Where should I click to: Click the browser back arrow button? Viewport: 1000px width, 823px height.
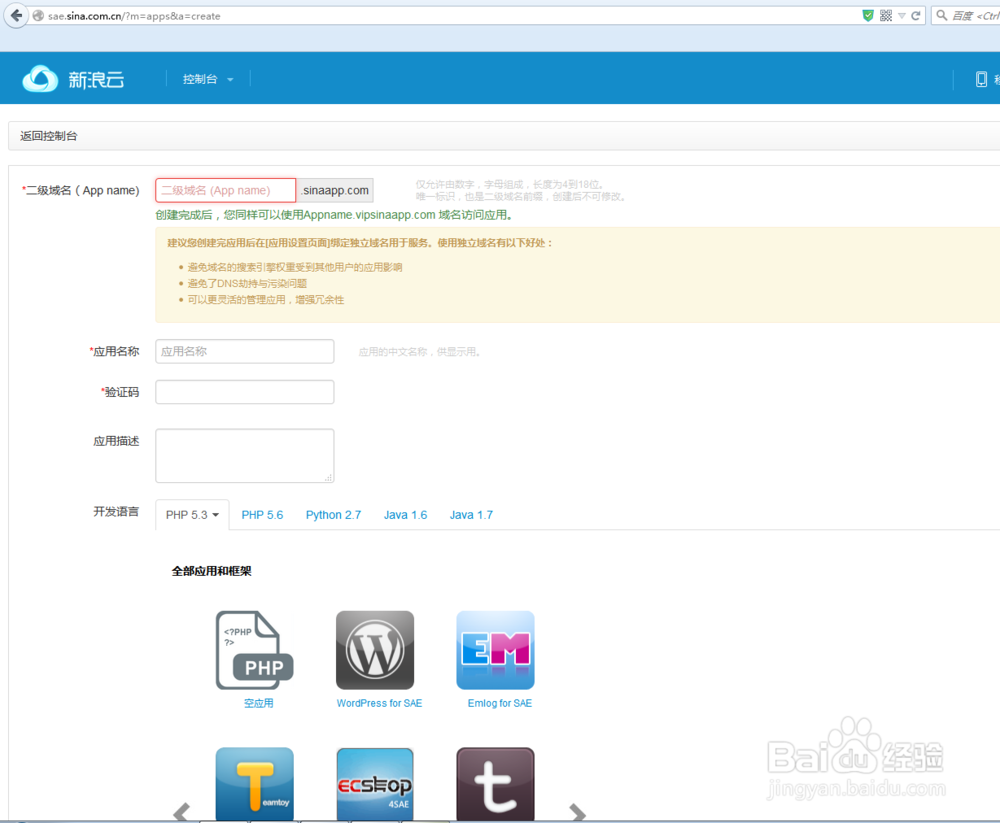pyautogui.click(x=16, y=15)
